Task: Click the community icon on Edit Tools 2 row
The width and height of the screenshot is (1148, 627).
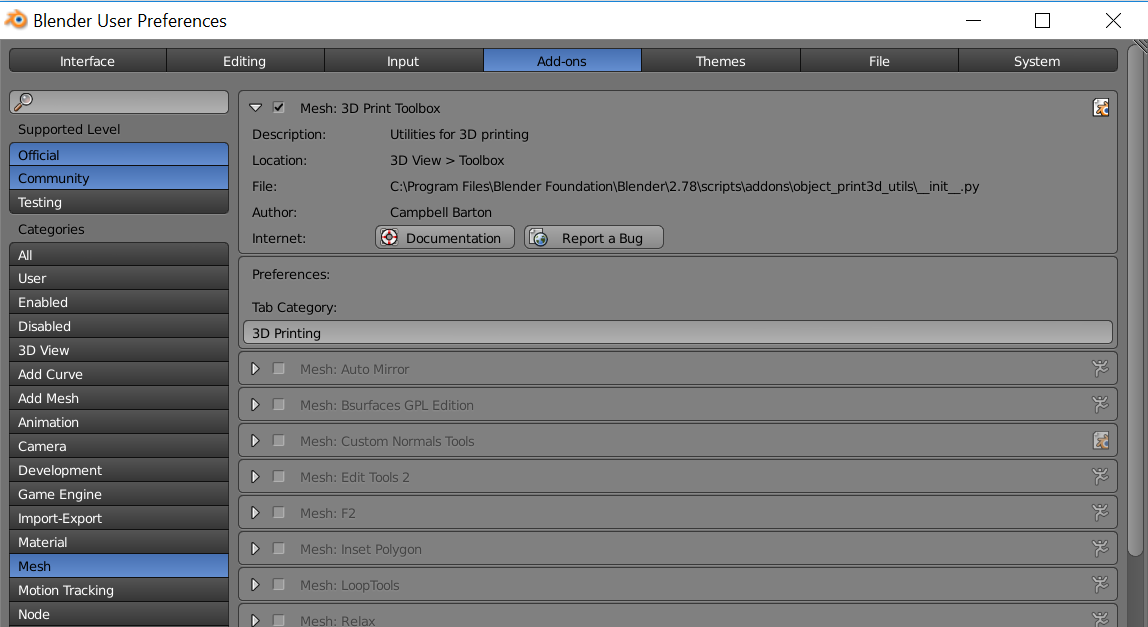Action: pyautogui.click(x=1100, y=476)
